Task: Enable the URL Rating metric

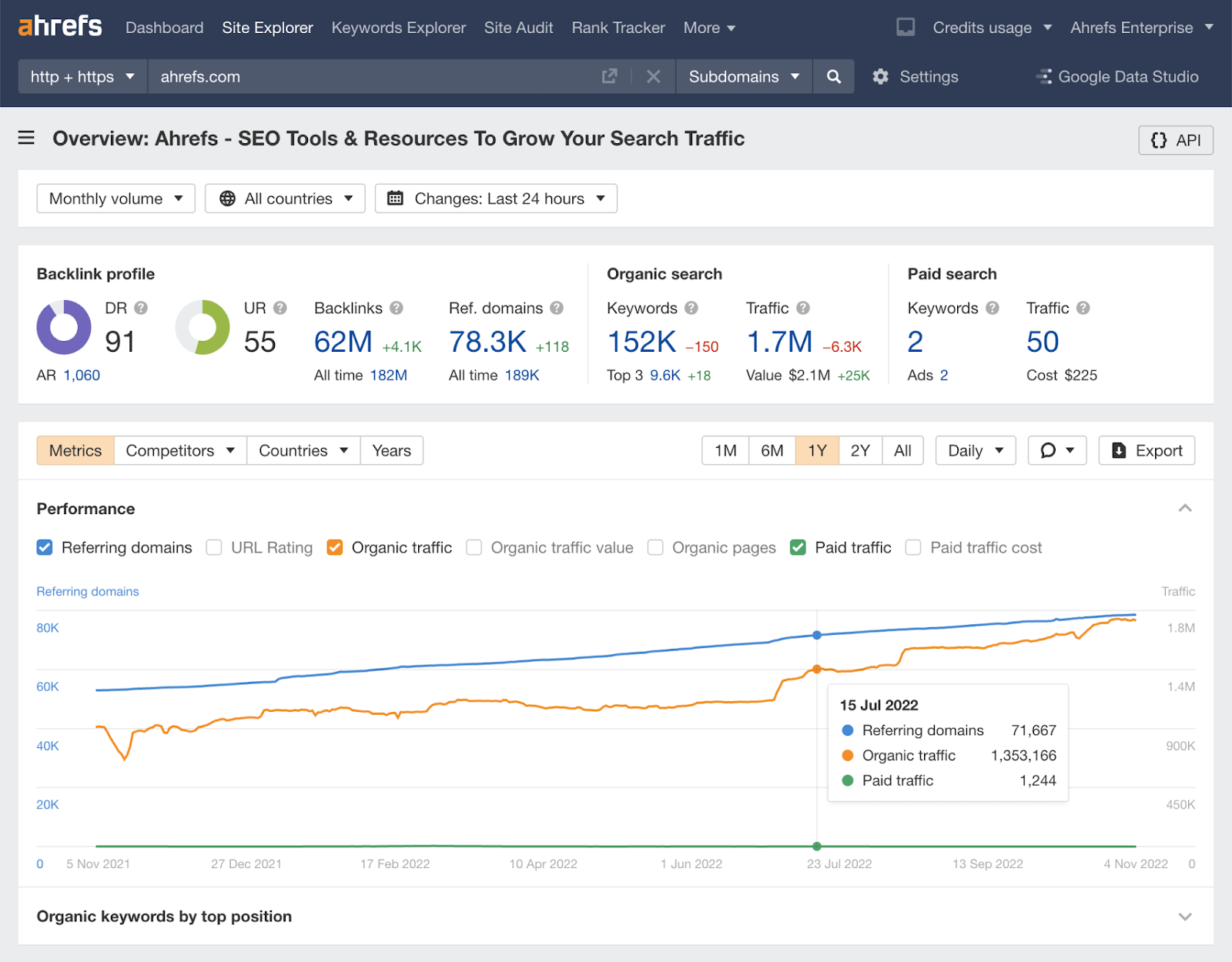Action: [213, 547]
